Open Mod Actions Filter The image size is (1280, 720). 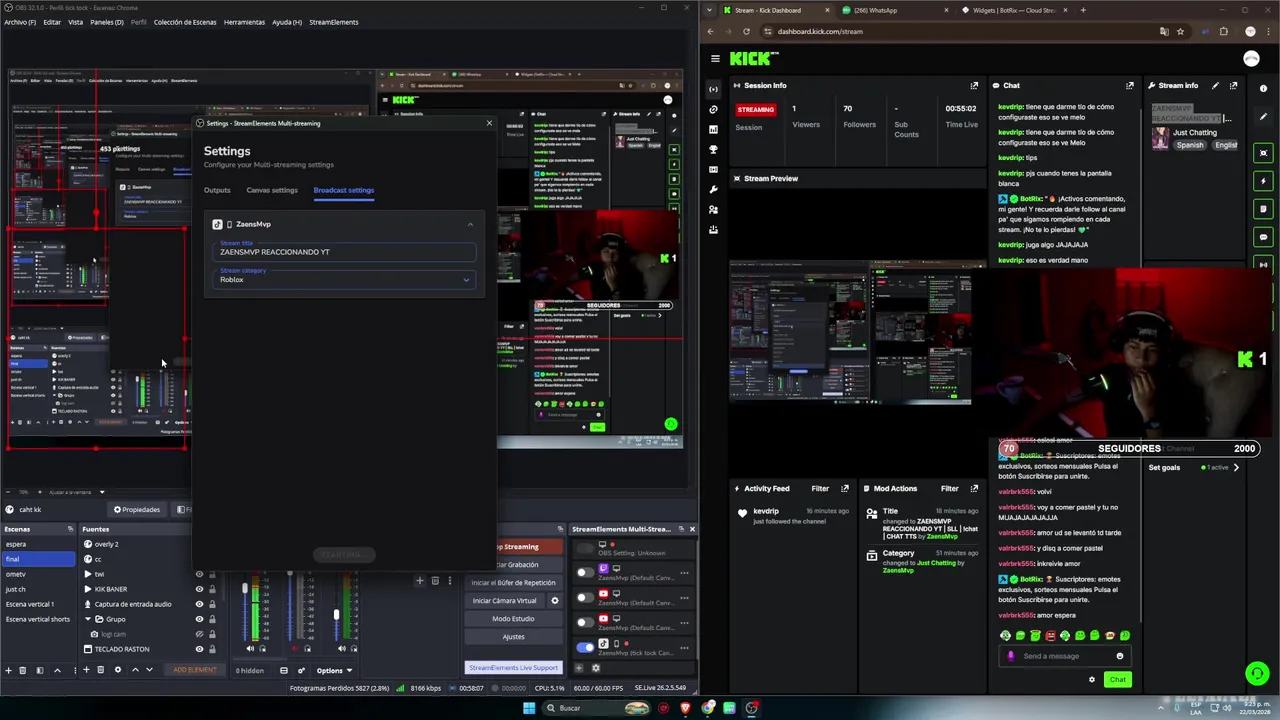pos(949,488)
